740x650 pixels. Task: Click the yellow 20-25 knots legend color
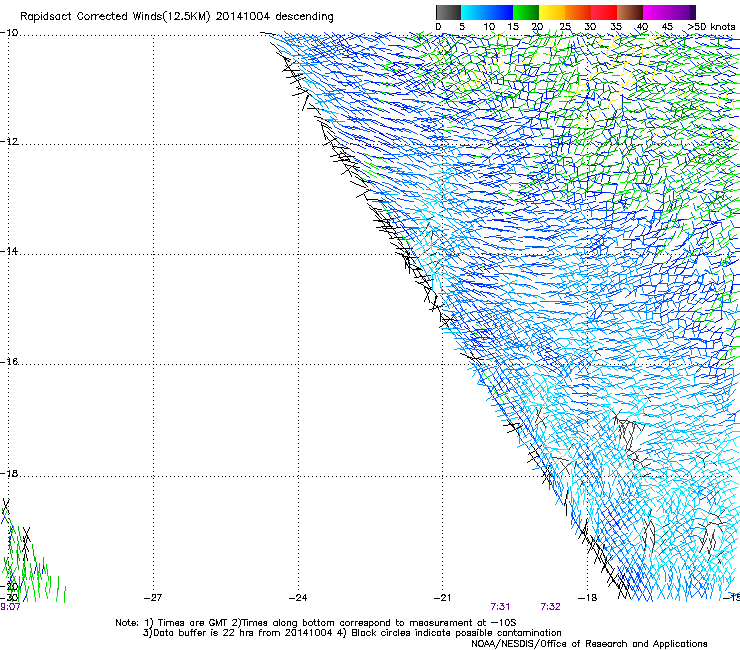click(552, 12)
